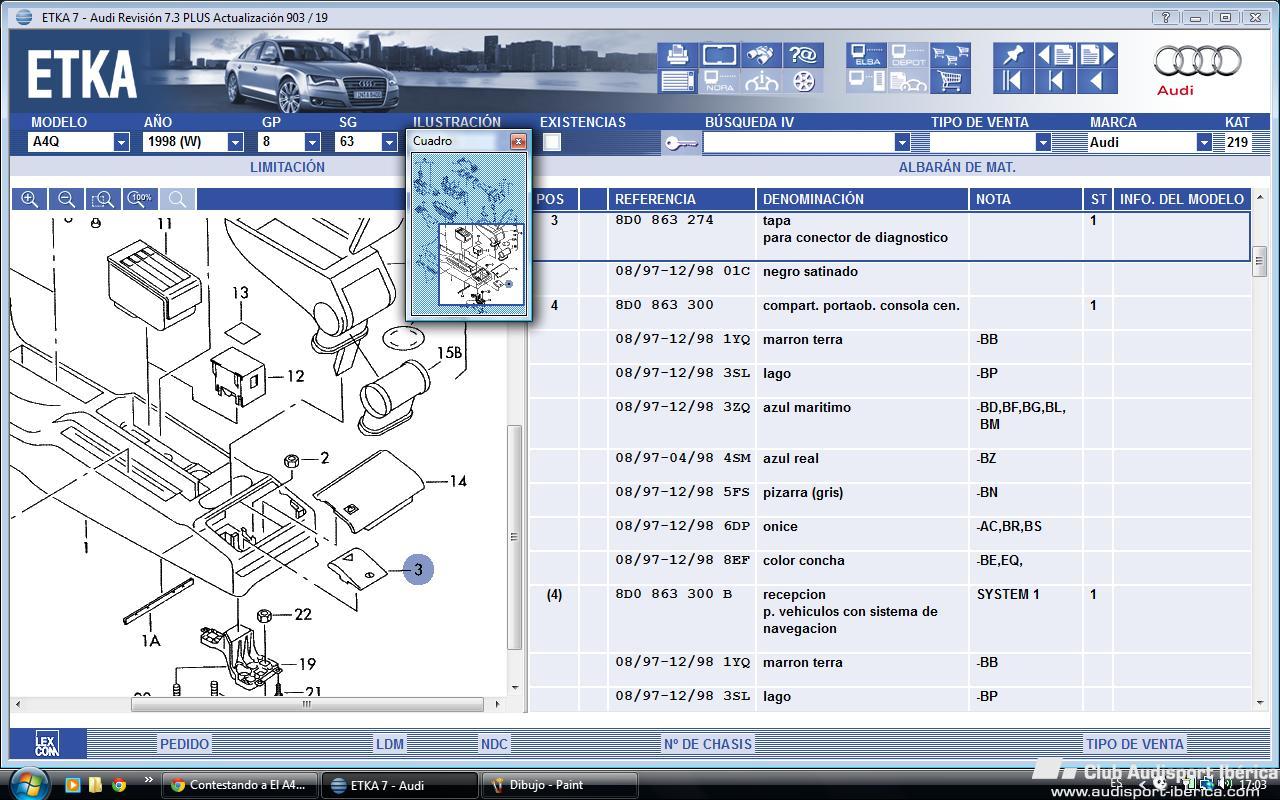This screenshot has height=800, width=1280.
Task: Click the LIMITACIÓN tab header
Action: (287, 167)
